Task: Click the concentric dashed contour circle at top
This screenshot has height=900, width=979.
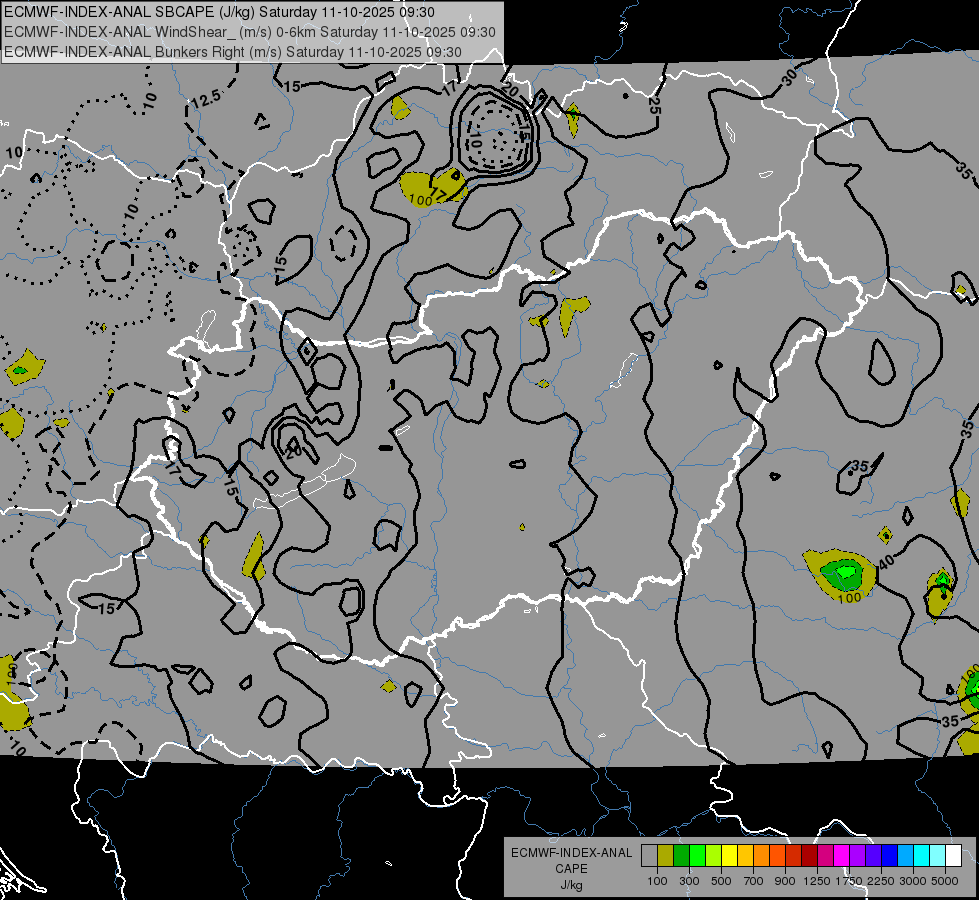Action: tap(497, 139)
